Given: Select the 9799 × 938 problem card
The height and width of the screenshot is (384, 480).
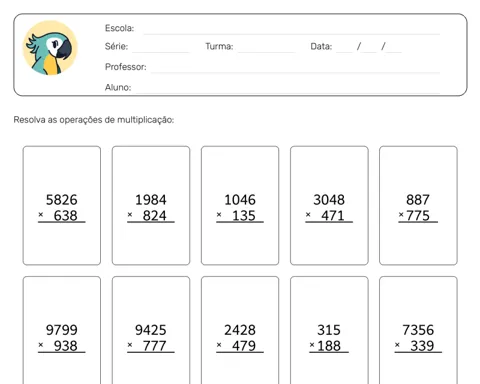Looking at the screenshot, I should pos(62,330).
